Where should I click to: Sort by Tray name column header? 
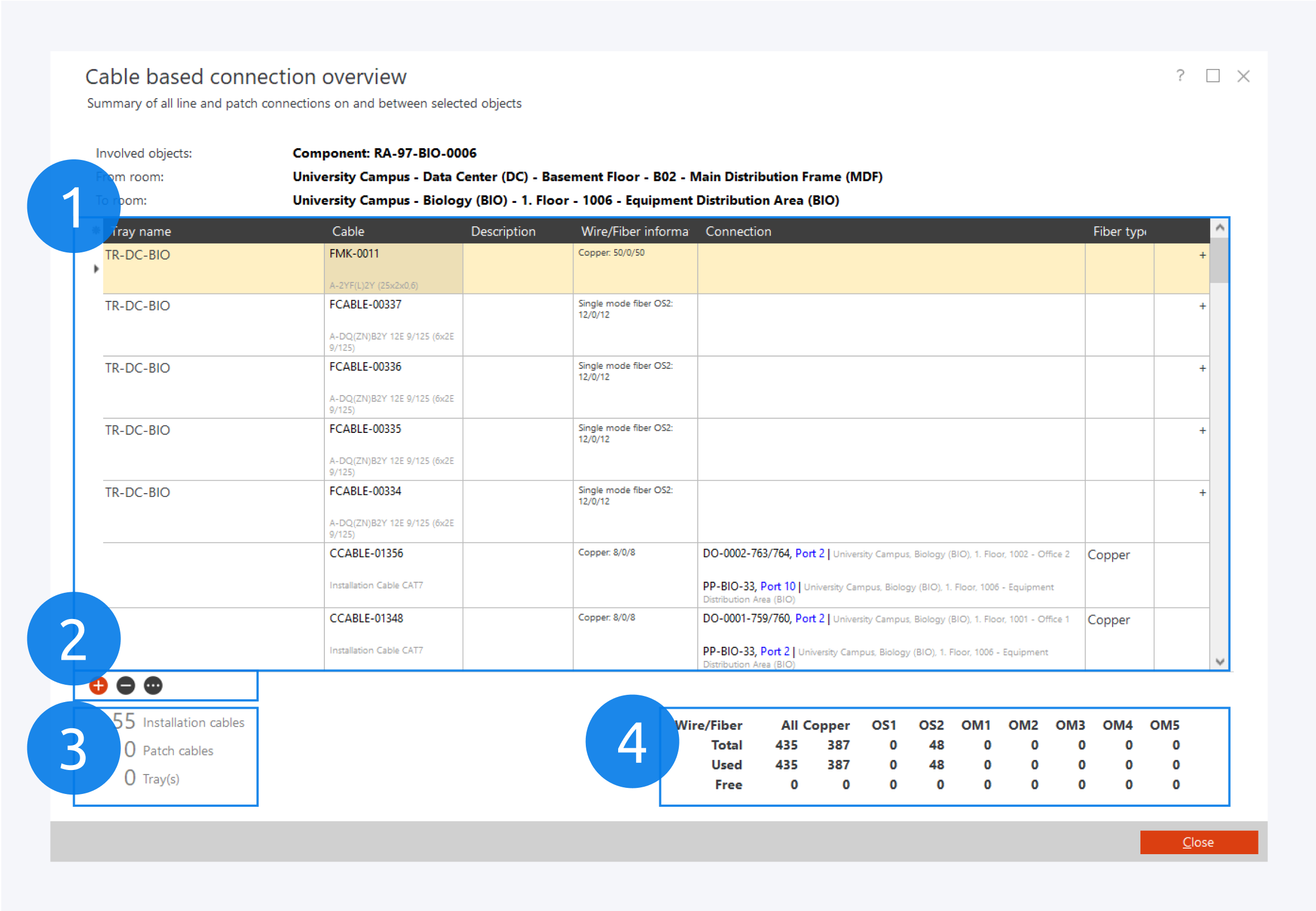tap(143, 231)
